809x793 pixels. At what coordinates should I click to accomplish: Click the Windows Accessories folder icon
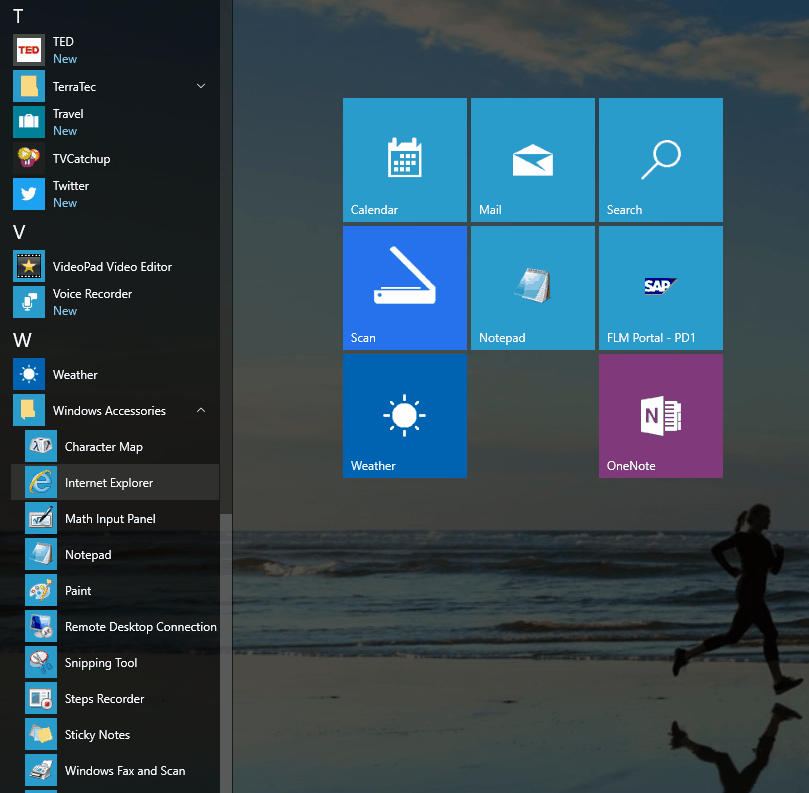click(x=29, y=410)
